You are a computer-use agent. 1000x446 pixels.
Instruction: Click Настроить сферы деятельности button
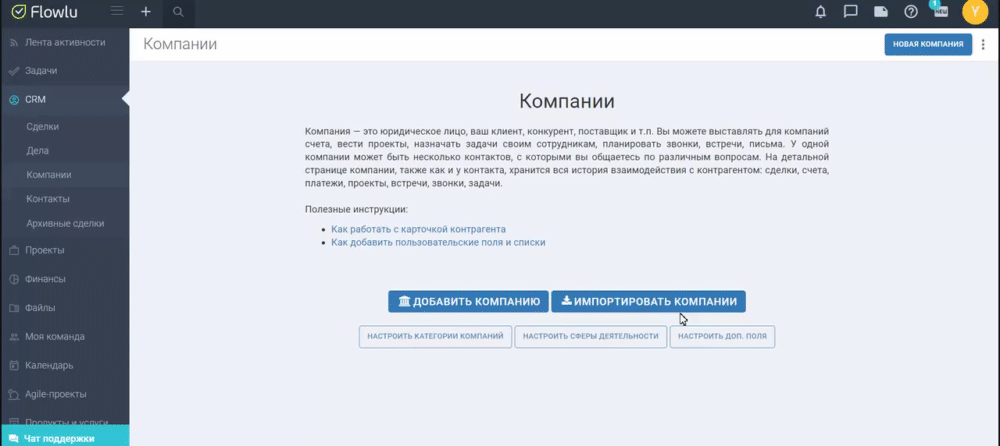tap(591, 336)
